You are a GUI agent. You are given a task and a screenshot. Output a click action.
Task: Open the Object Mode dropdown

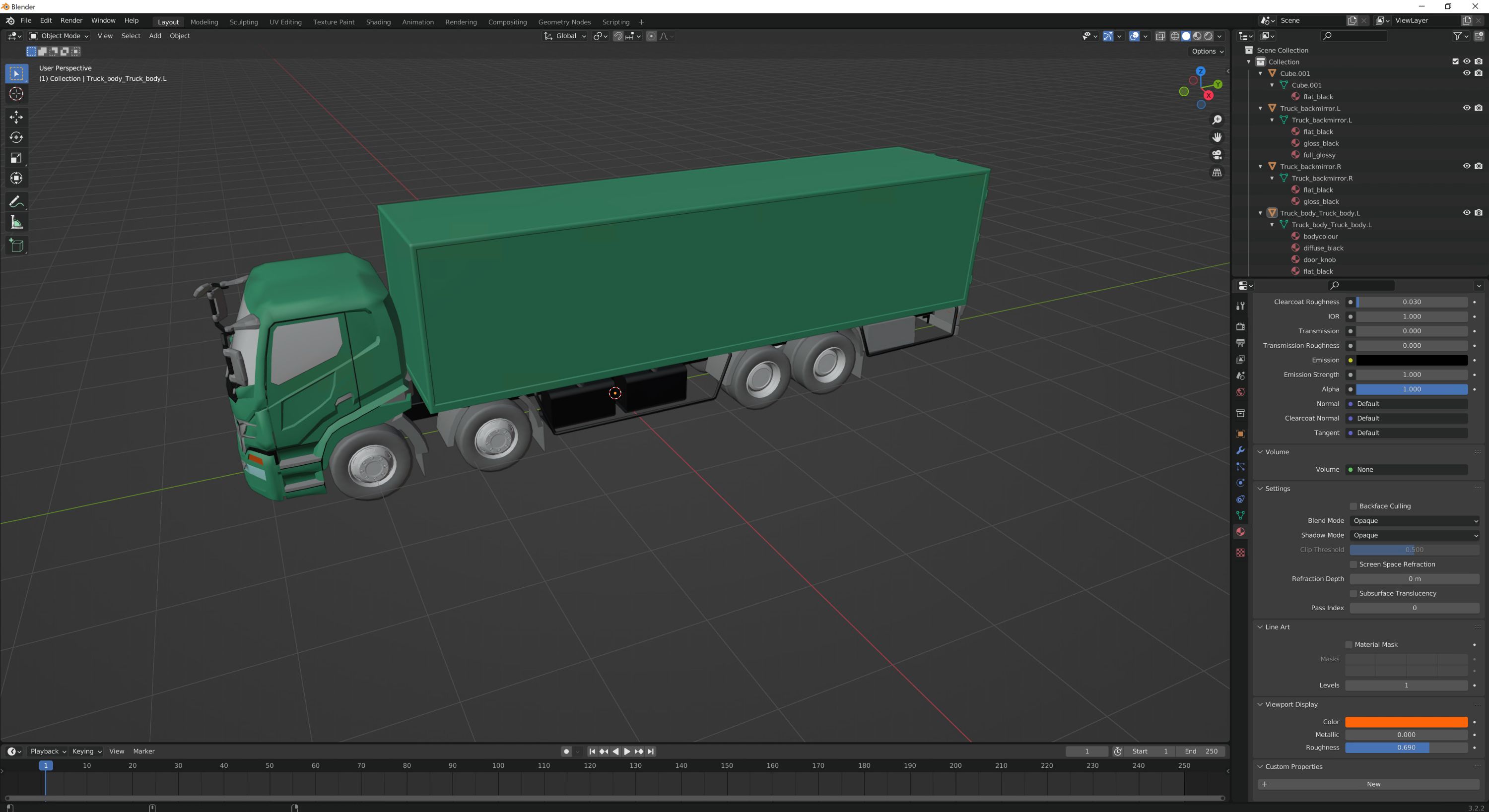[59, 36]
